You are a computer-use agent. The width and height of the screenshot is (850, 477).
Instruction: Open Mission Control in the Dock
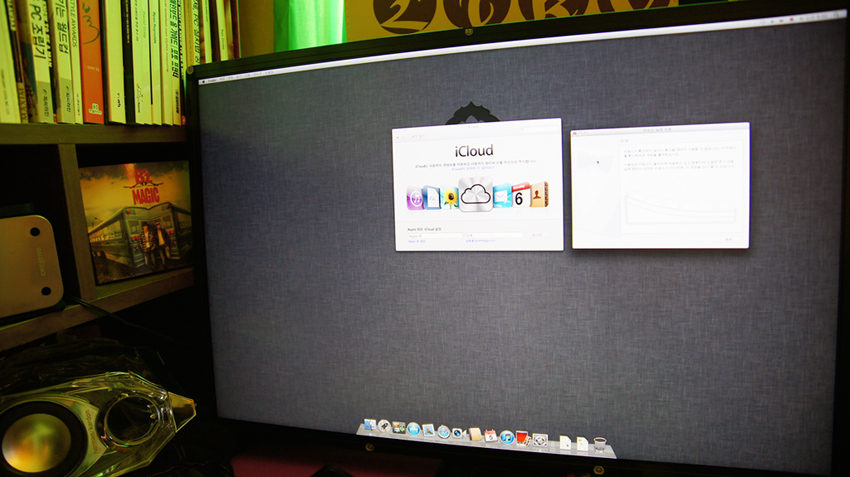pos(398,428)
